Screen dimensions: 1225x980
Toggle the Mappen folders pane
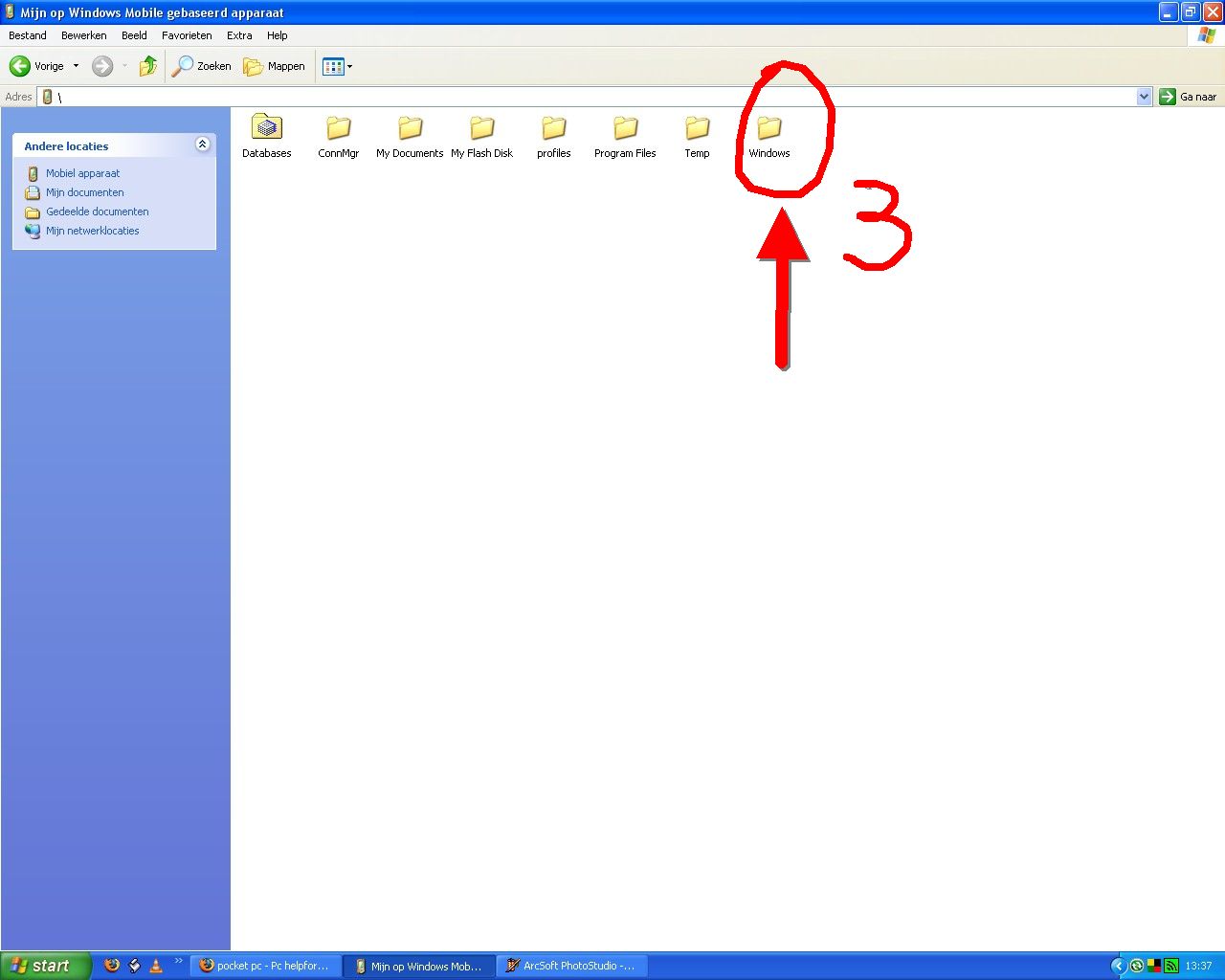coord(274,66)
